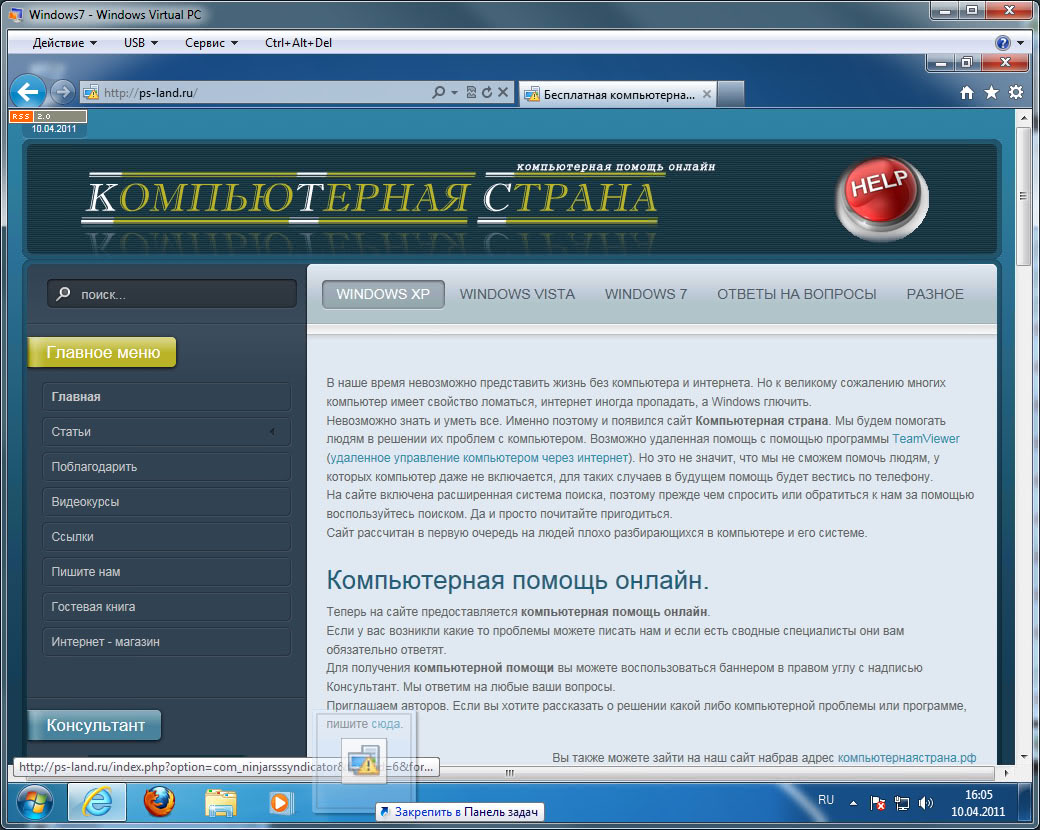Open the WINDOWS VISTA tab
The width and height of the screenshot is (1040, 830).
[517, 294]
